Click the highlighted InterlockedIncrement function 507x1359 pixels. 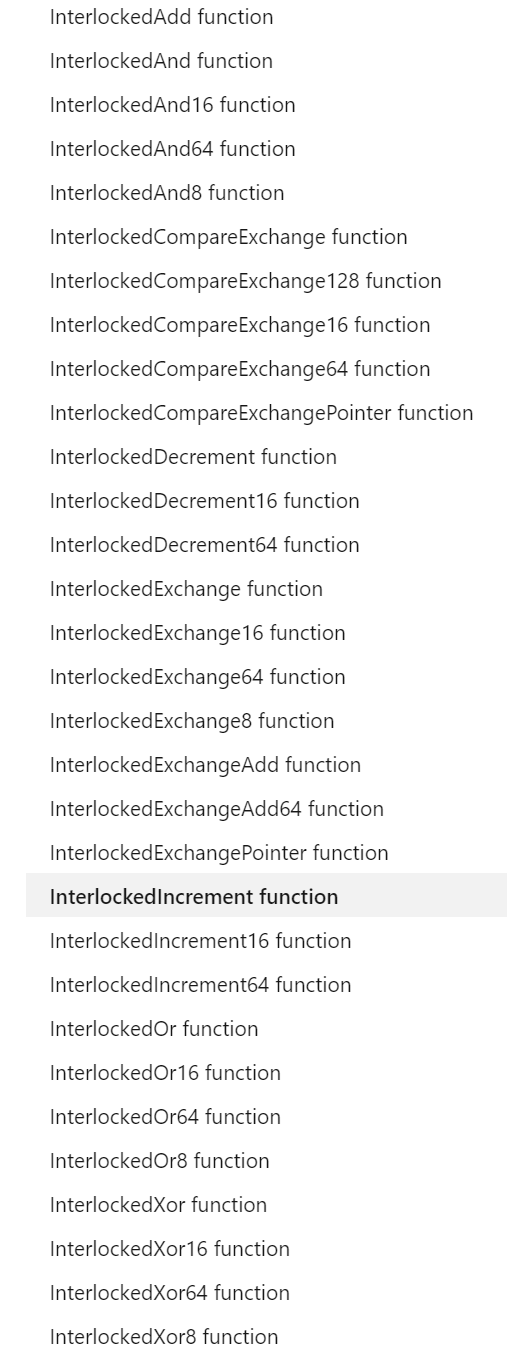(266, 897)
